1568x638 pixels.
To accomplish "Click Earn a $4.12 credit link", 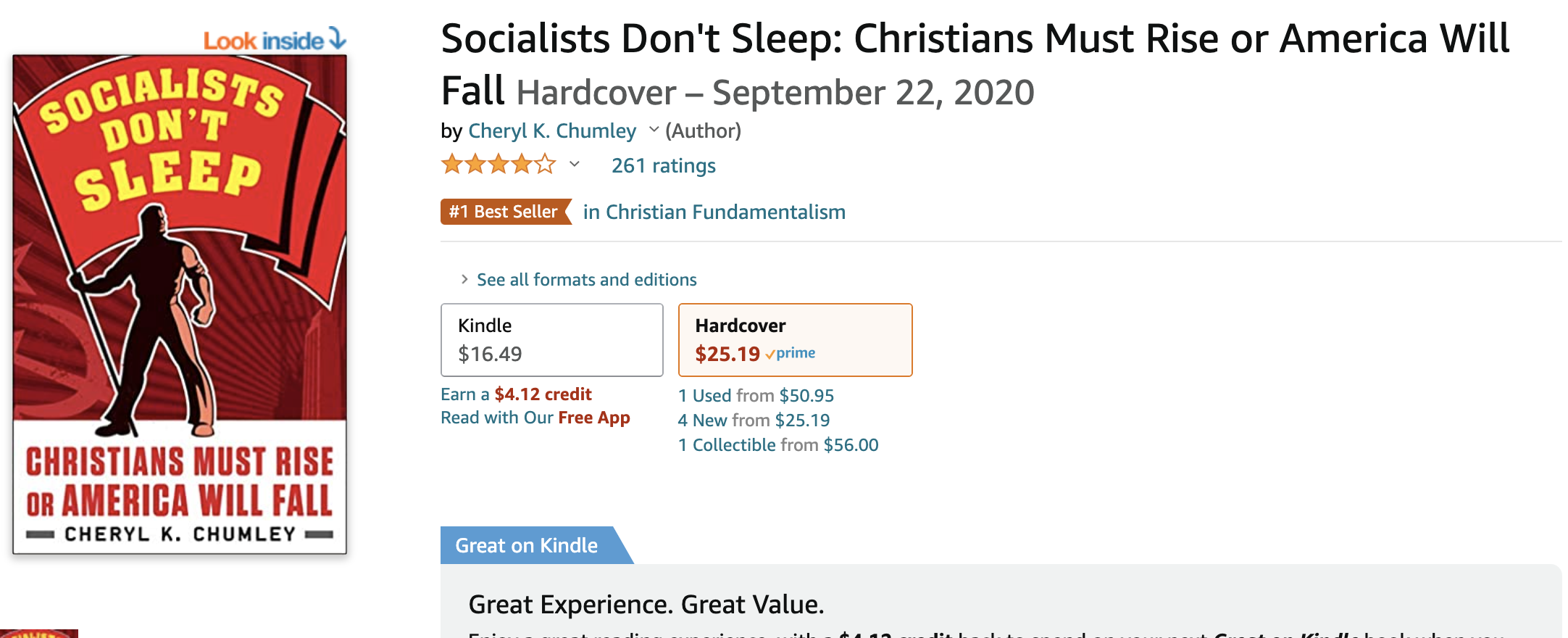I will point(516,394).
